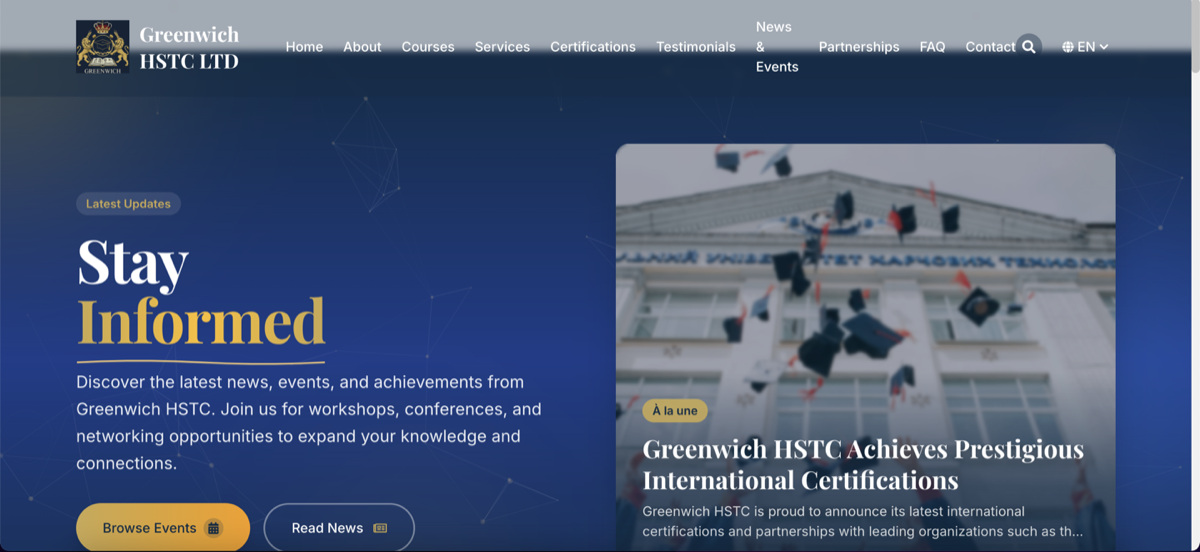Click the À la une featured tag
The width and height of the screenshot is (1200, 552).
coord(675,411)
